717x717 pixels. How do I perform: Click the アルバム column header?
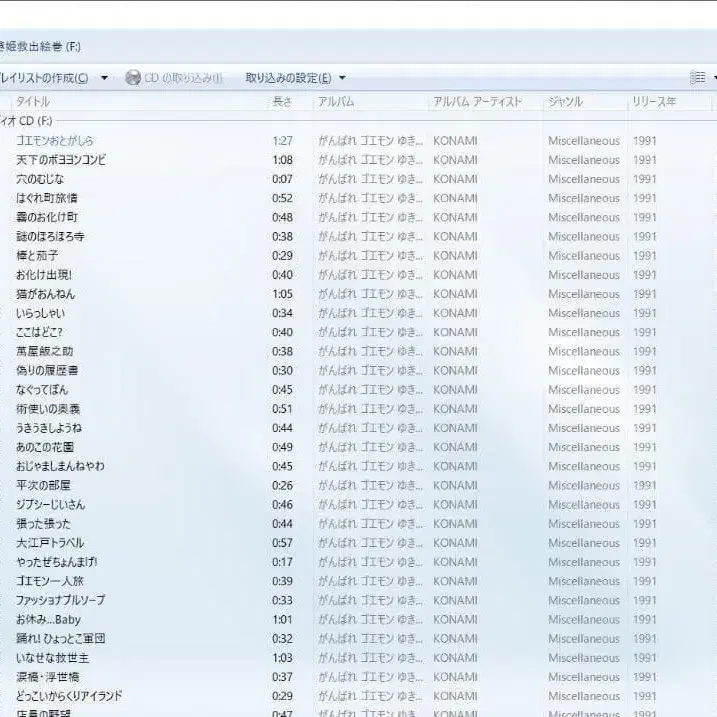pyautogui.click(x=336, y=102)
